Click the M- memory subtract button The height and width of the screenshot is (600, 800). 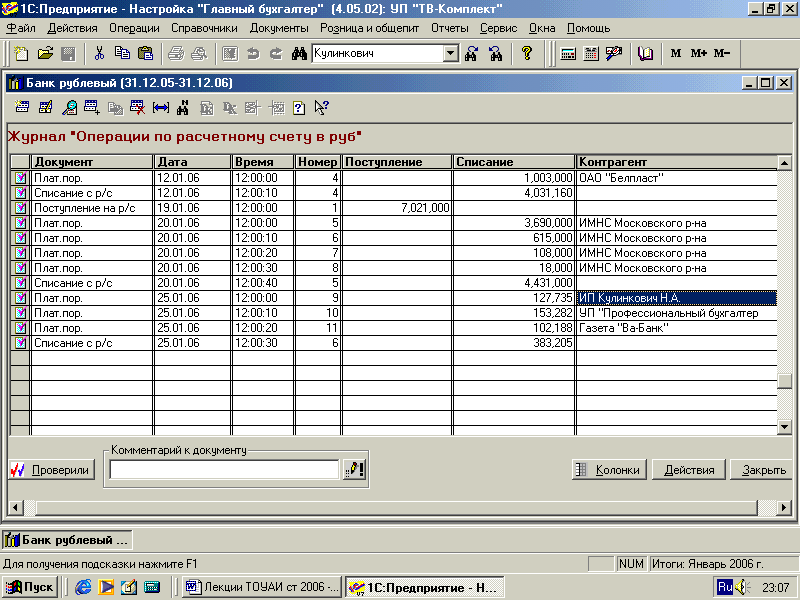[x=722, y=53]
